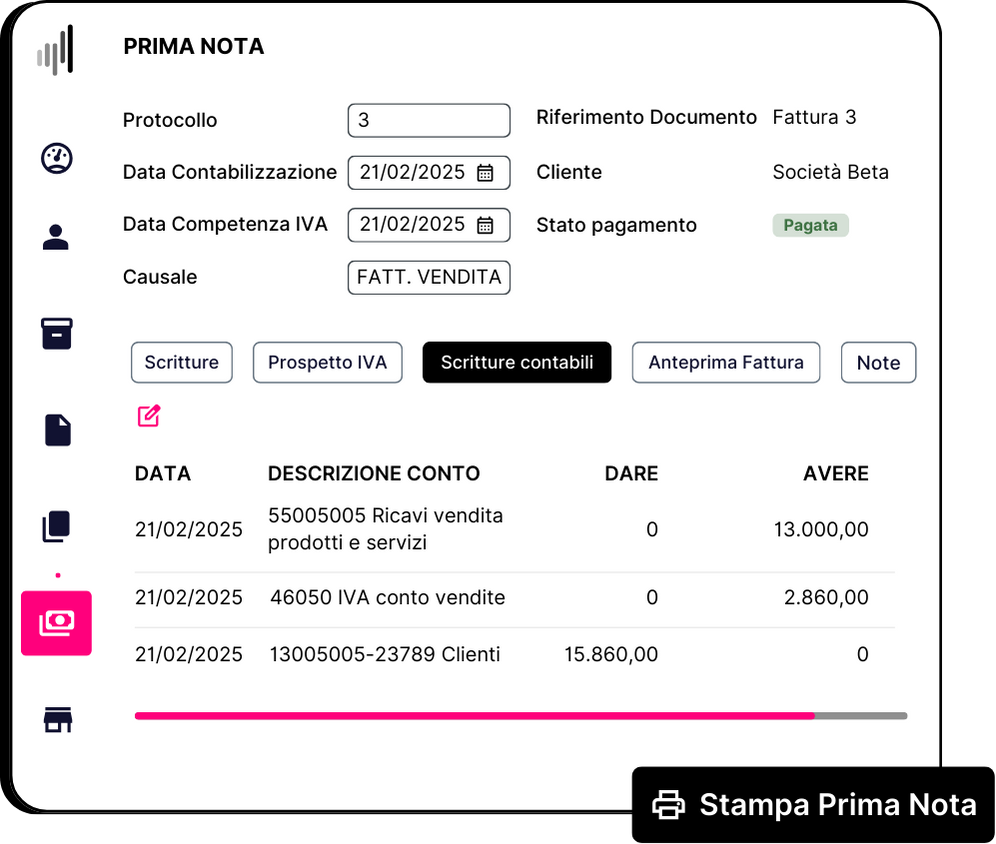Switch to the Prospetto IVA tab

click(x=328, y=363)
